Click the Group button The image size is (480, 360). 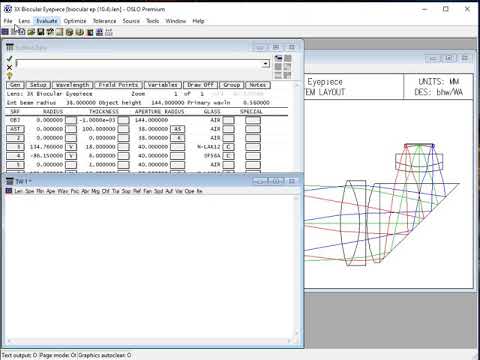[x=232, y=85]
